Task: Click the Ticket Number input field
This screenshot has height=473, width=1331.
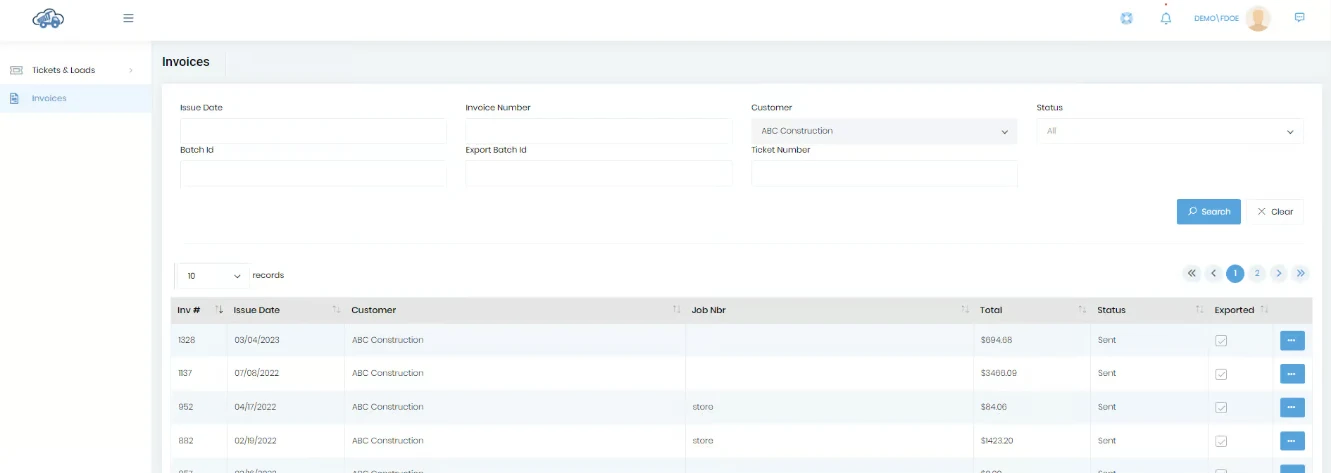Action: [x=884, y=173]
